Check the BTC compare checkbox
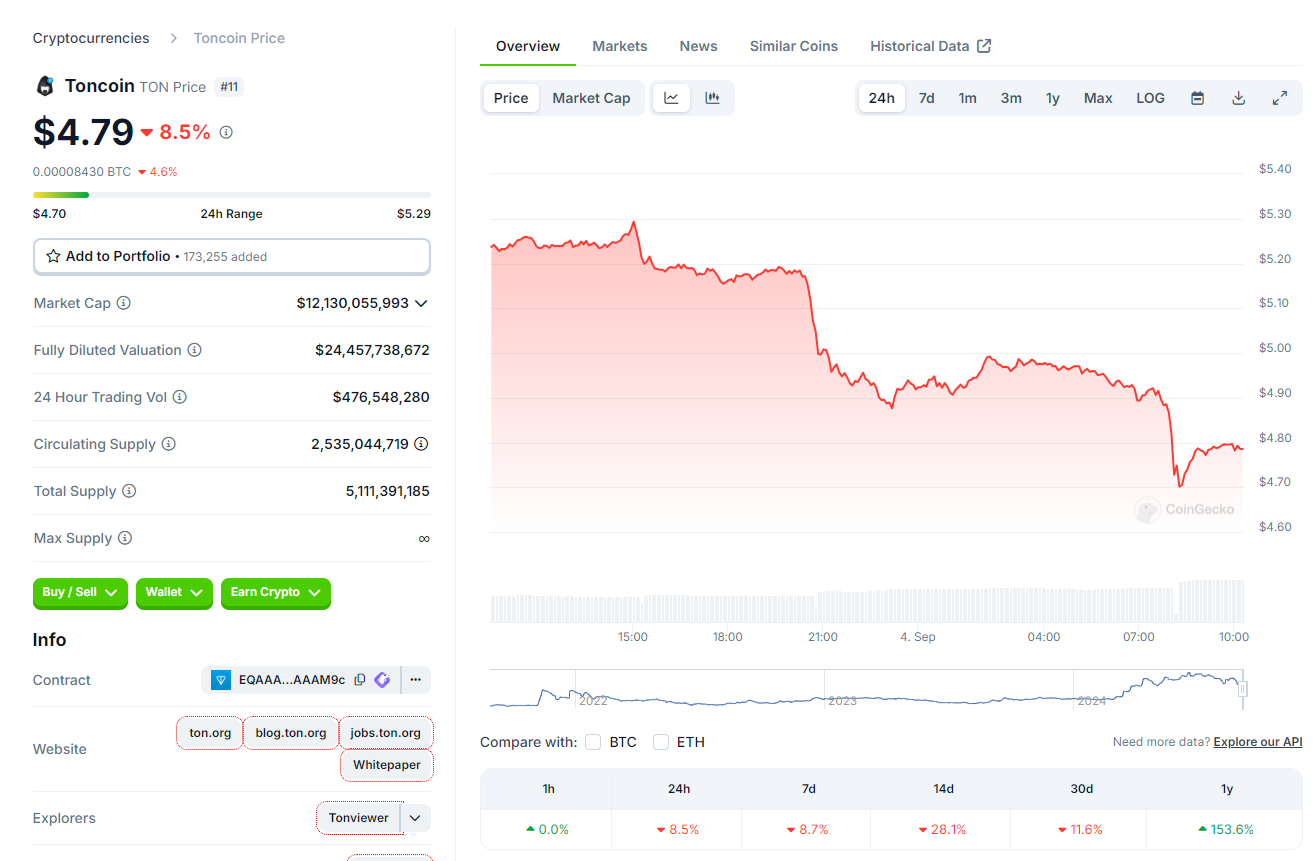Viewport: 1313px width, 861px height. click(593, 742)
